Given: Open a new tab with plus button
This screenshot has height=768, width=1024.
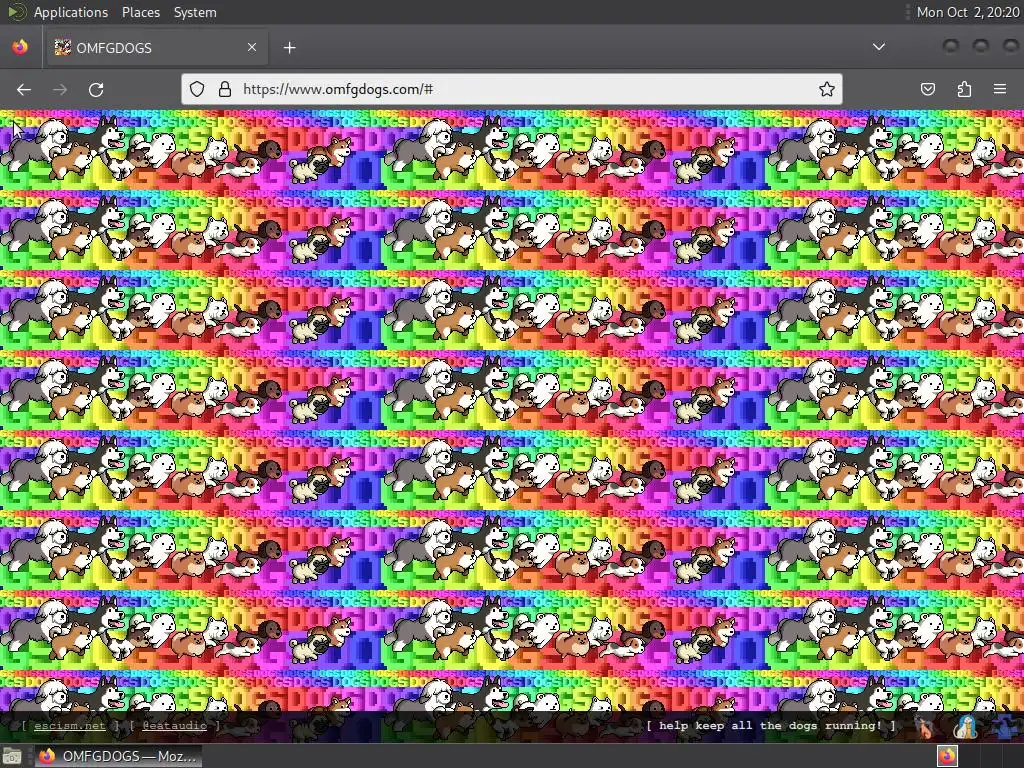Looking at the screenshot, I should pyautogui.click(x=289, y=48).
